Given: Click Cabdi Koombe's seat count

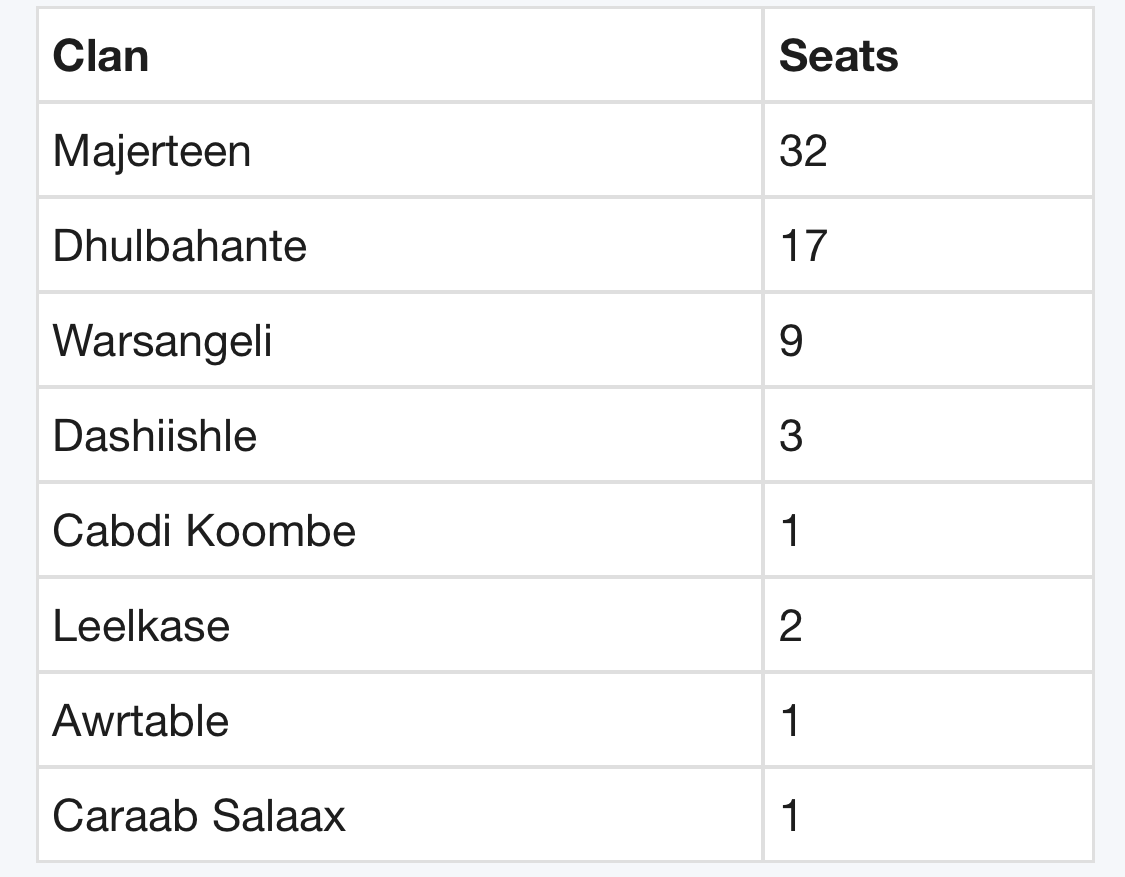Looking at the screenshot, I should pyautogui.click(x=791, y=530).
